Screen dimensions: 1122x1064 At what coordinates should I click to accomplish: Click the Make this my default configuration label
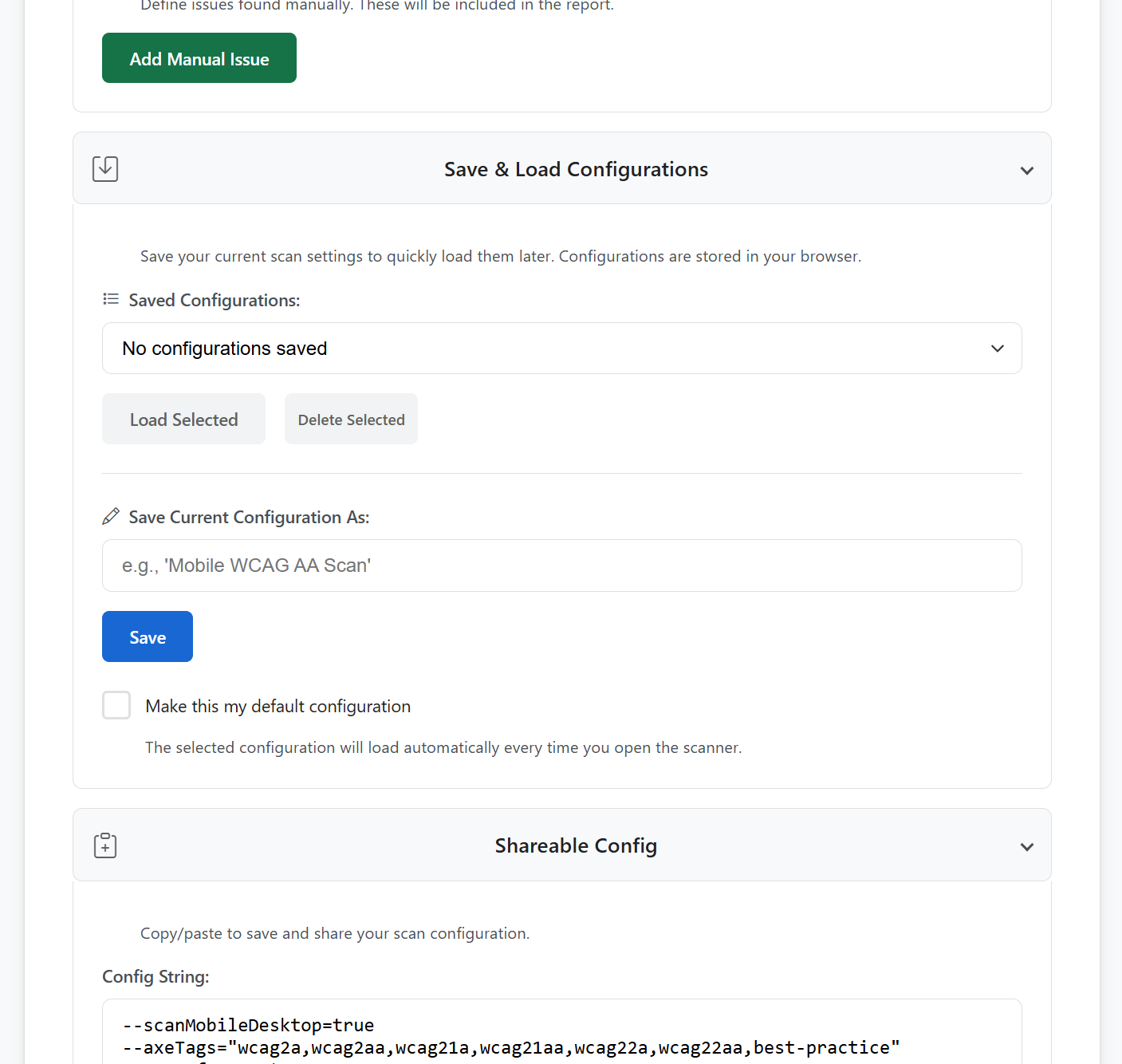[x=278, y=707]
